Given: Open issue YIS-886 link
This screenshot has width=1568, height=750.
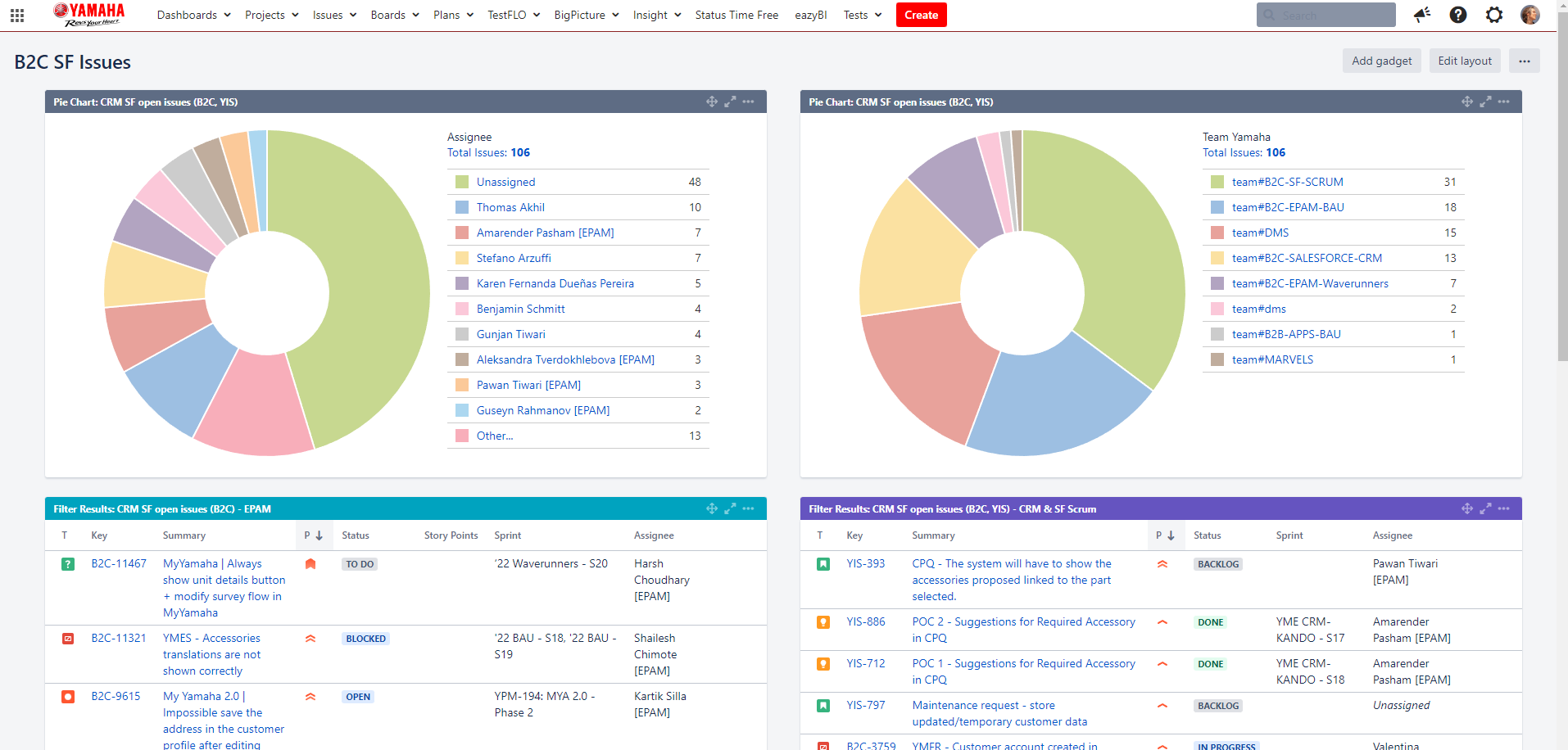Looking at the screenshot, I should click(866, 621).
